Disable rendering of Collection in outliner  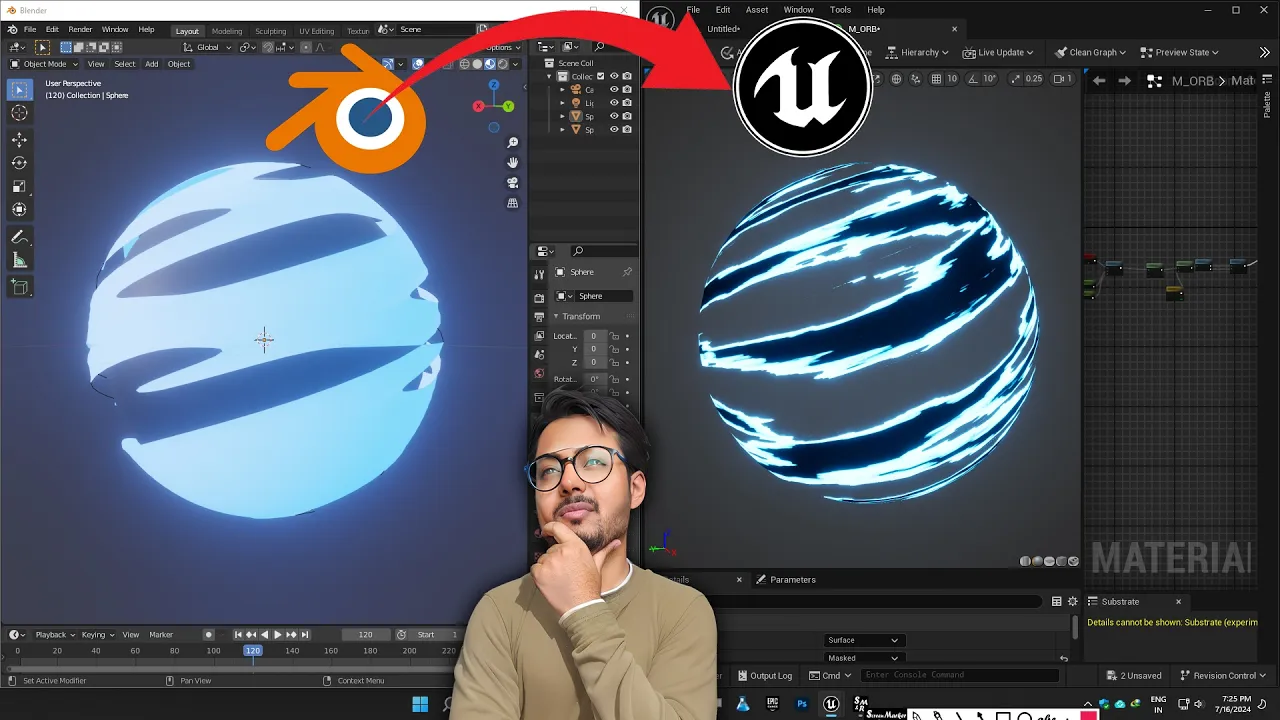click(x=627, y=76)
